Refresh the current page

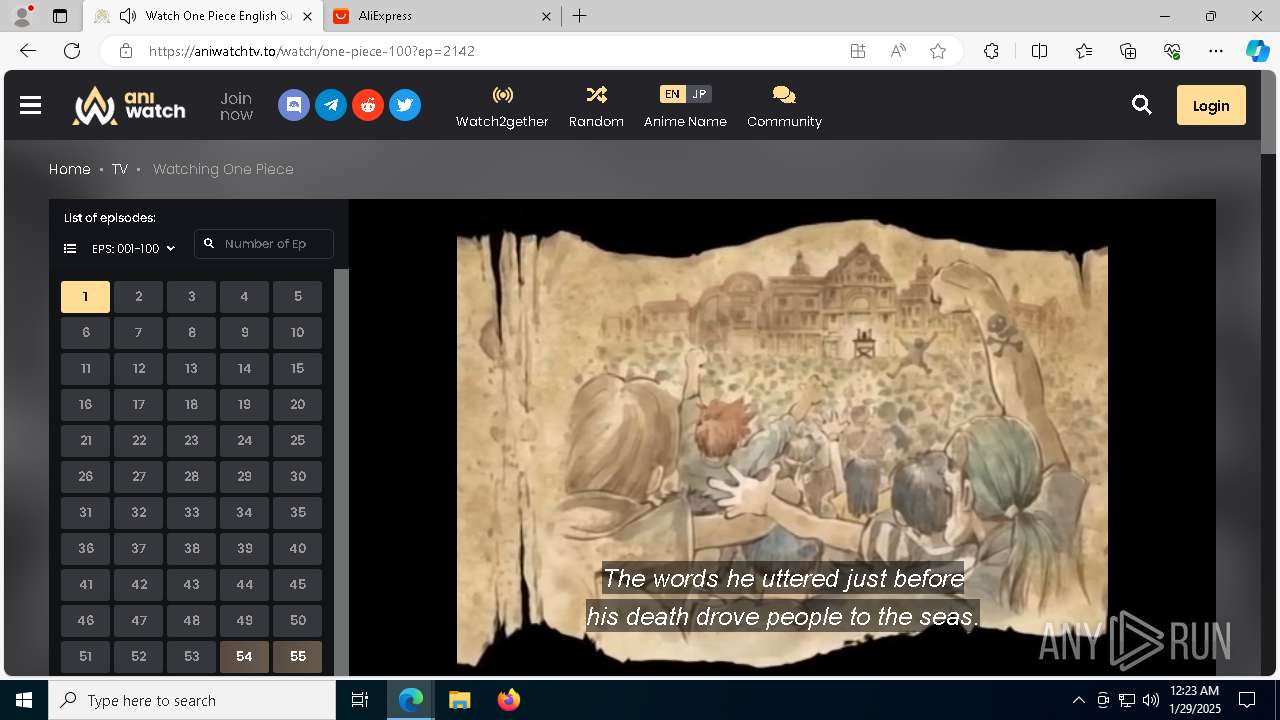[72, 51]
